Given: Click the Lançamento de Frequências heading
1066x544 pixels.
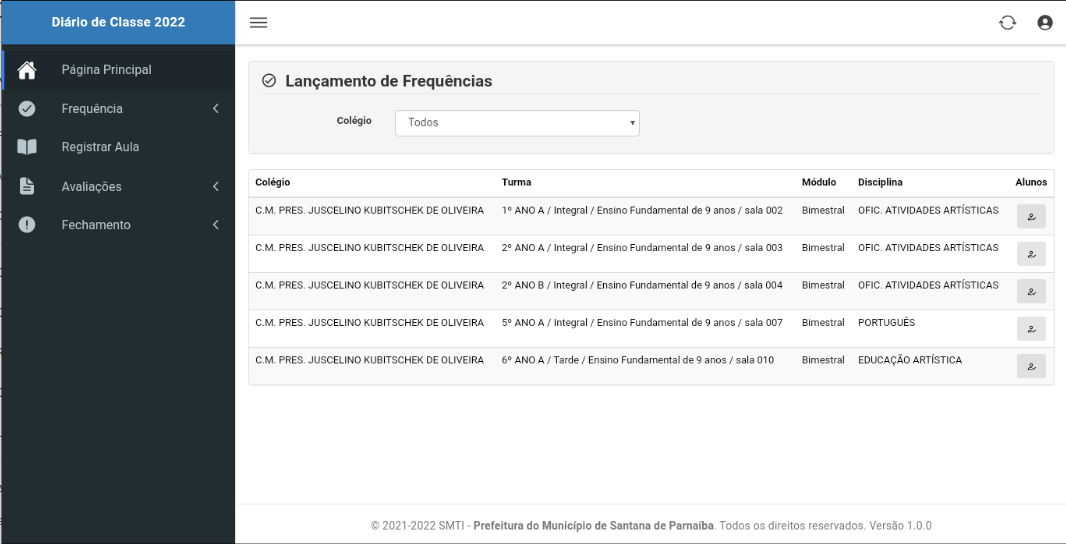Looking at the screenshot, I should click(x=388, y=82).
